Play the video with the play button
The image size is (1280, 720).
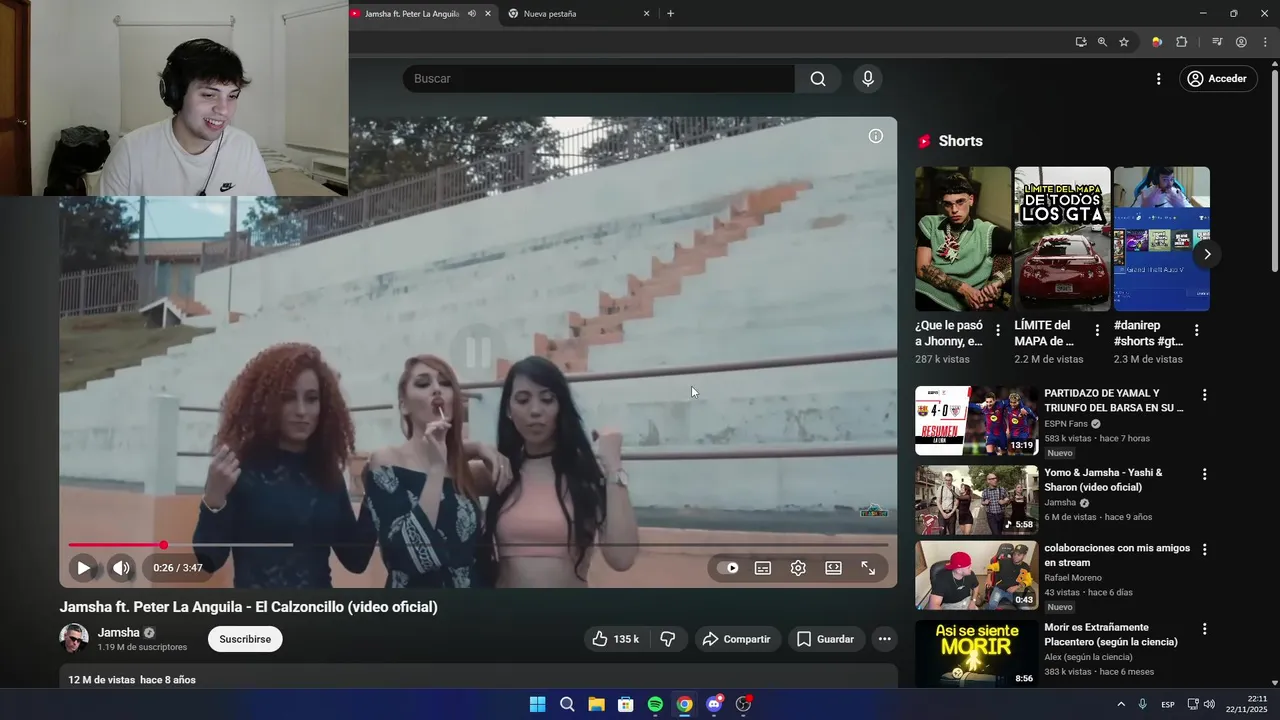coord(84,568)
